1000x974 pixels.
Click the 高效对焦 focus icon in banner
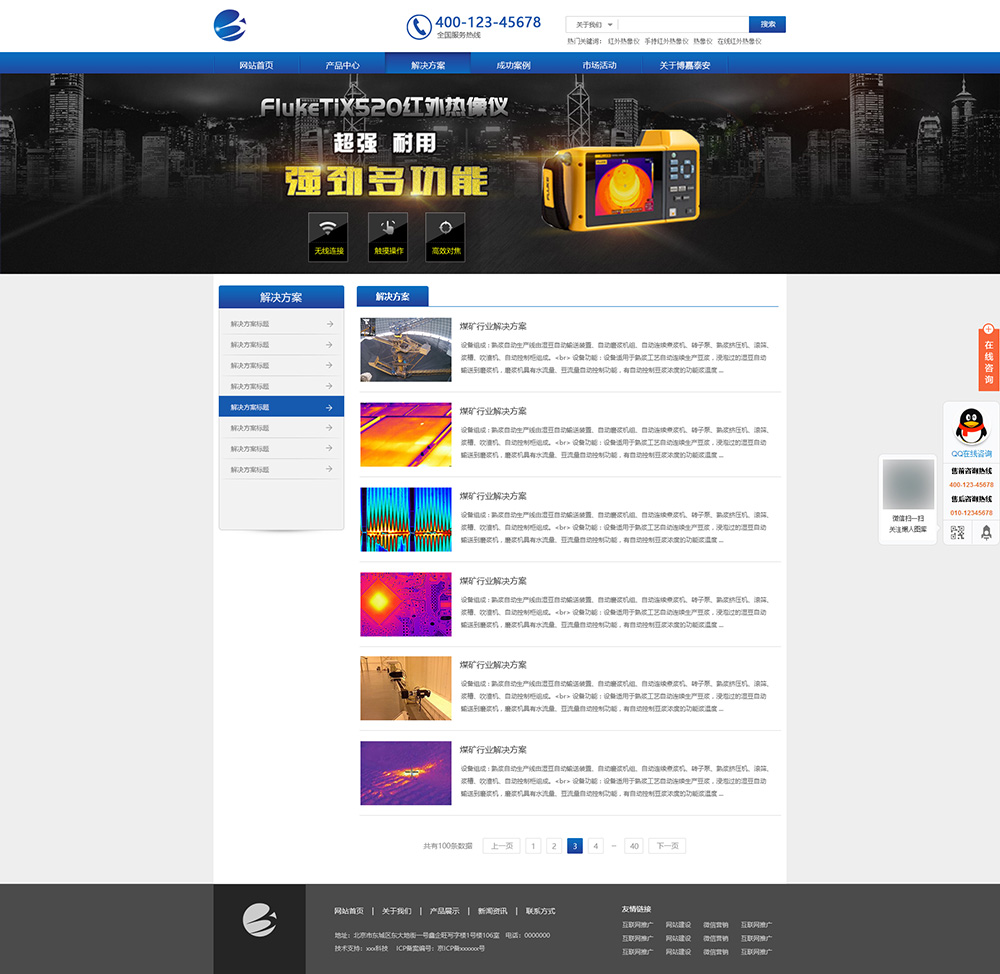click(x=445, y=237)
